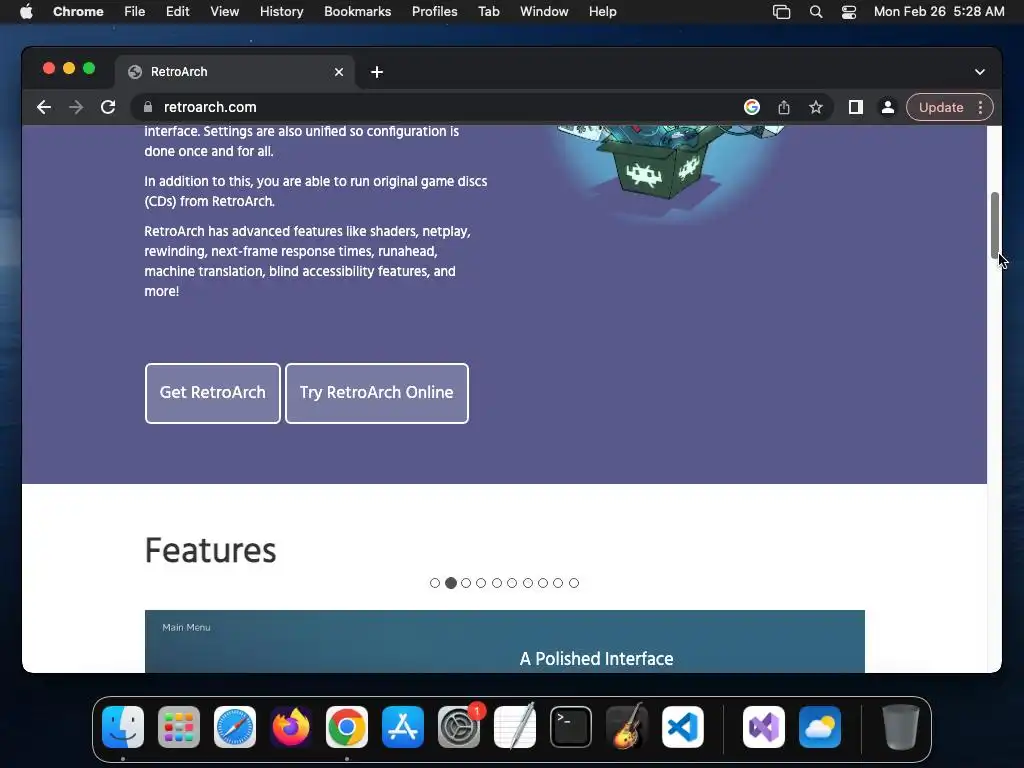Open the Trash in the Dock

tap(901, 727)
